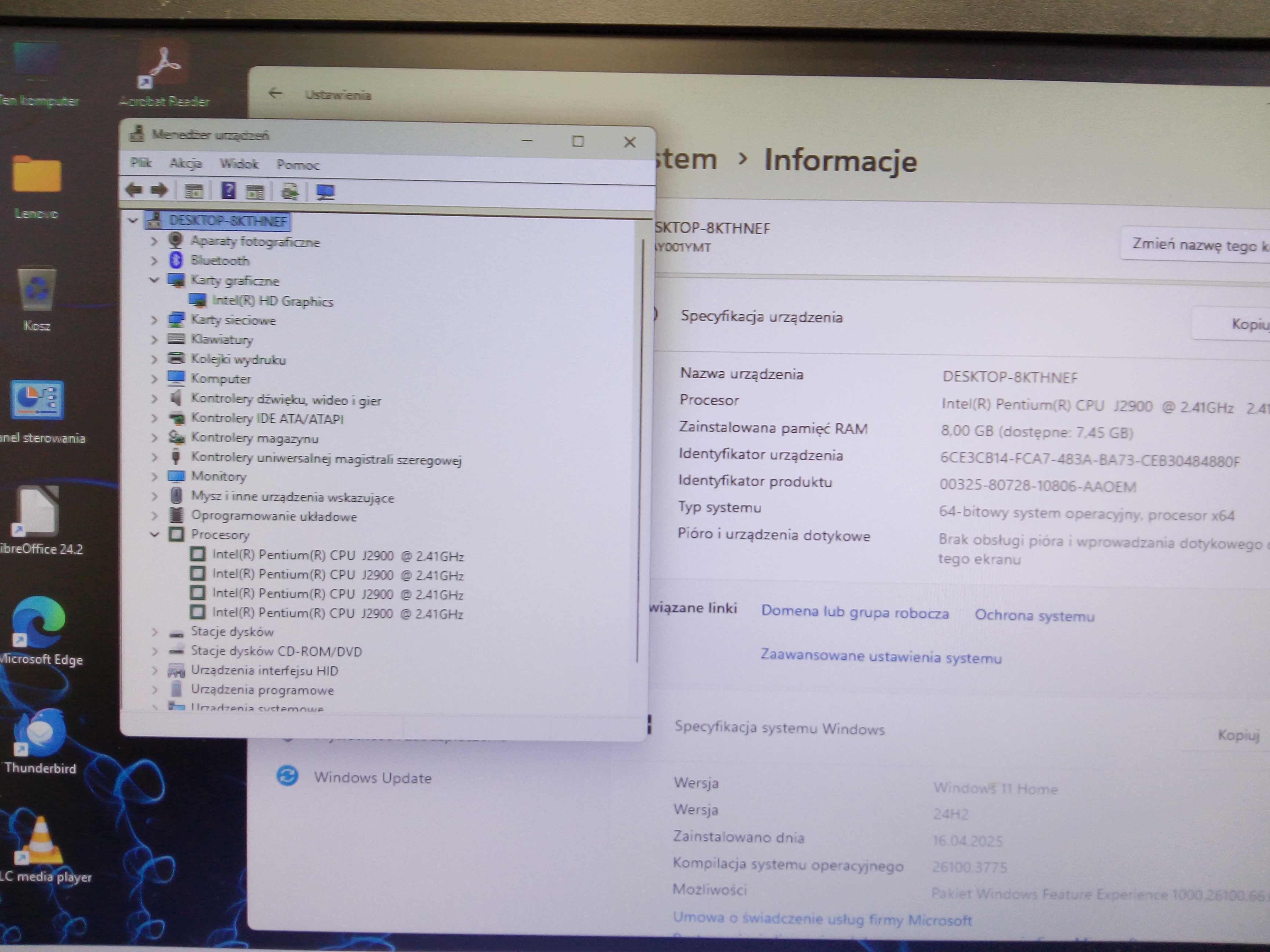Image resolution: width=1270 pixels, height=952 pixels.
Task: Open Zaawansowane ustawienia systemu link
Action: coord(881,656)
